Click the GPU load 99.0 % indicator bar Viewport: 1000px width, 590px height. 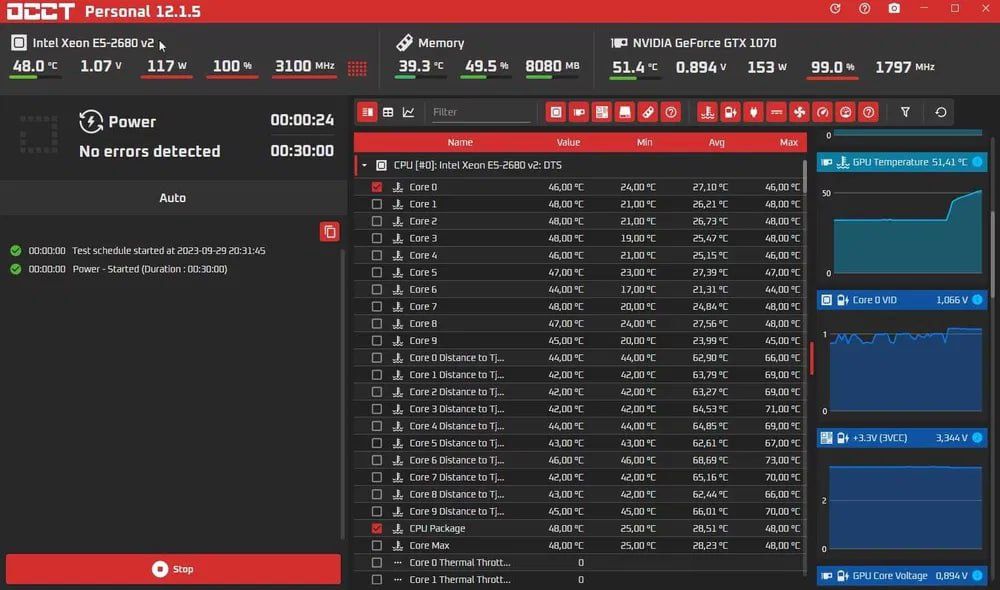(832, 78)
